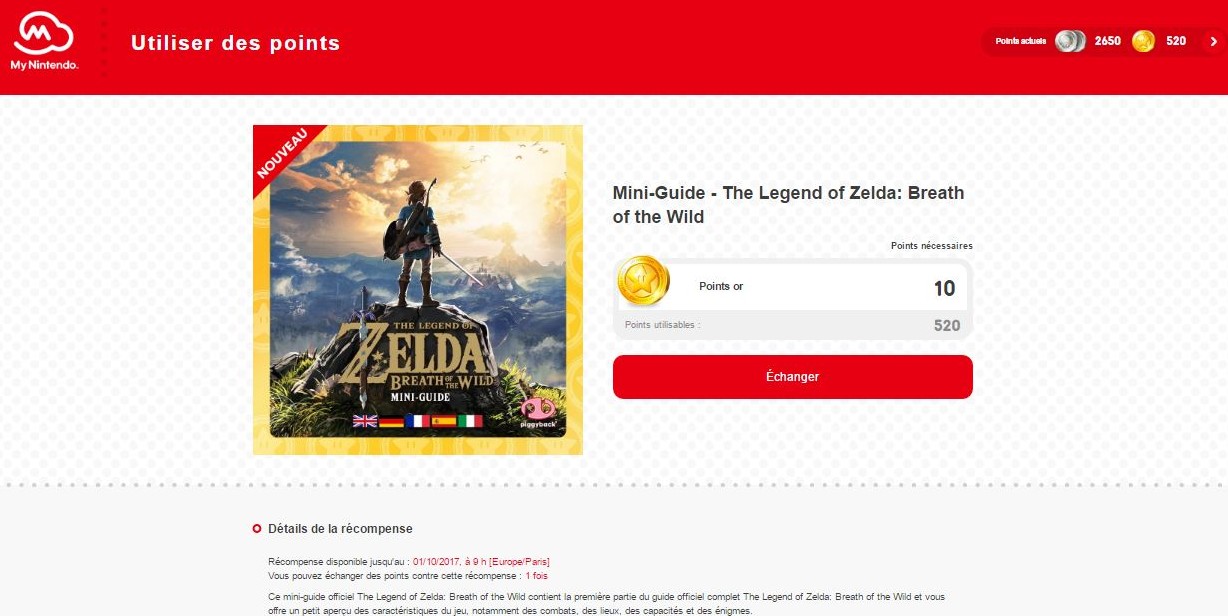The width and height of the screenshot is (1228, 616).
Task: Click the Utiliser des points header title
Action: click(x=235, y=43)
